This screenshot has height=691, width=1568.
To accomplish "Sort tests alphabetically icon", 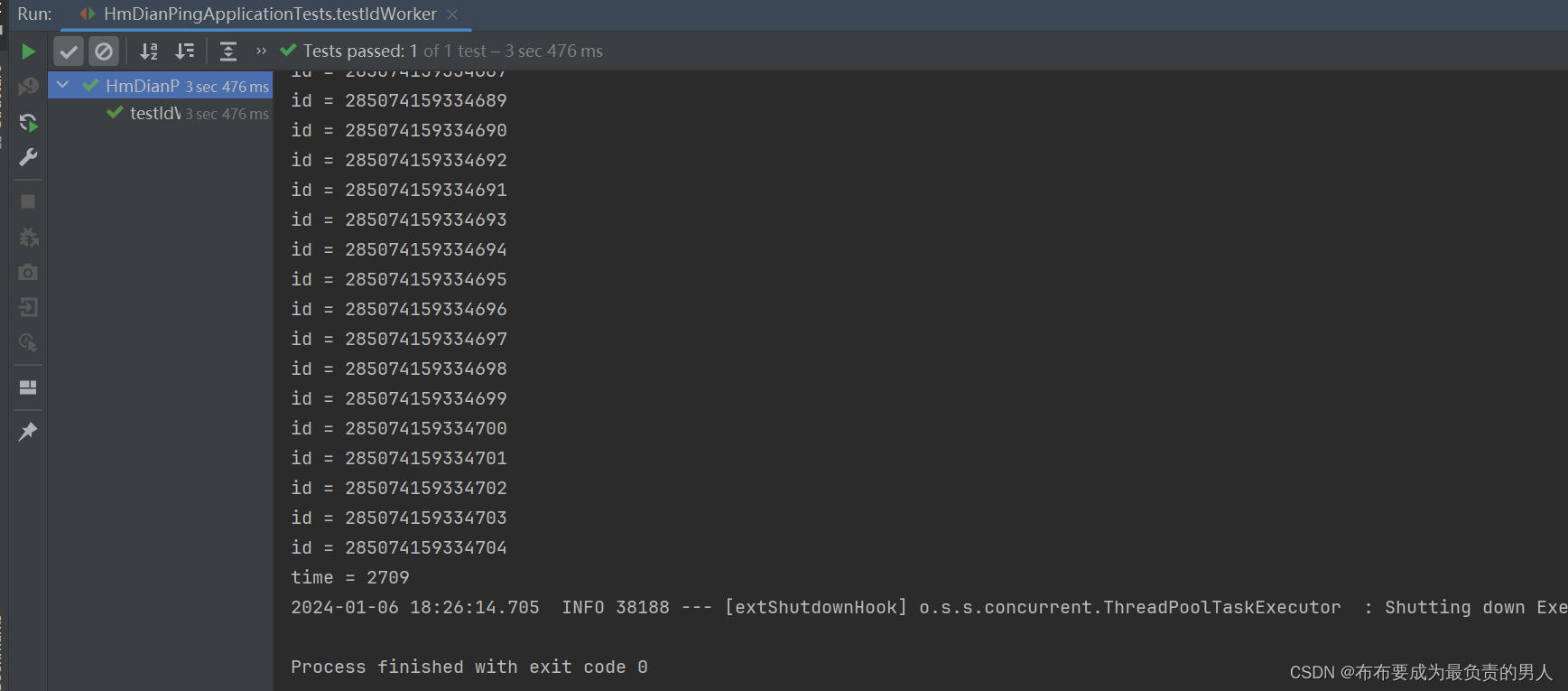I will click(149, 51).
